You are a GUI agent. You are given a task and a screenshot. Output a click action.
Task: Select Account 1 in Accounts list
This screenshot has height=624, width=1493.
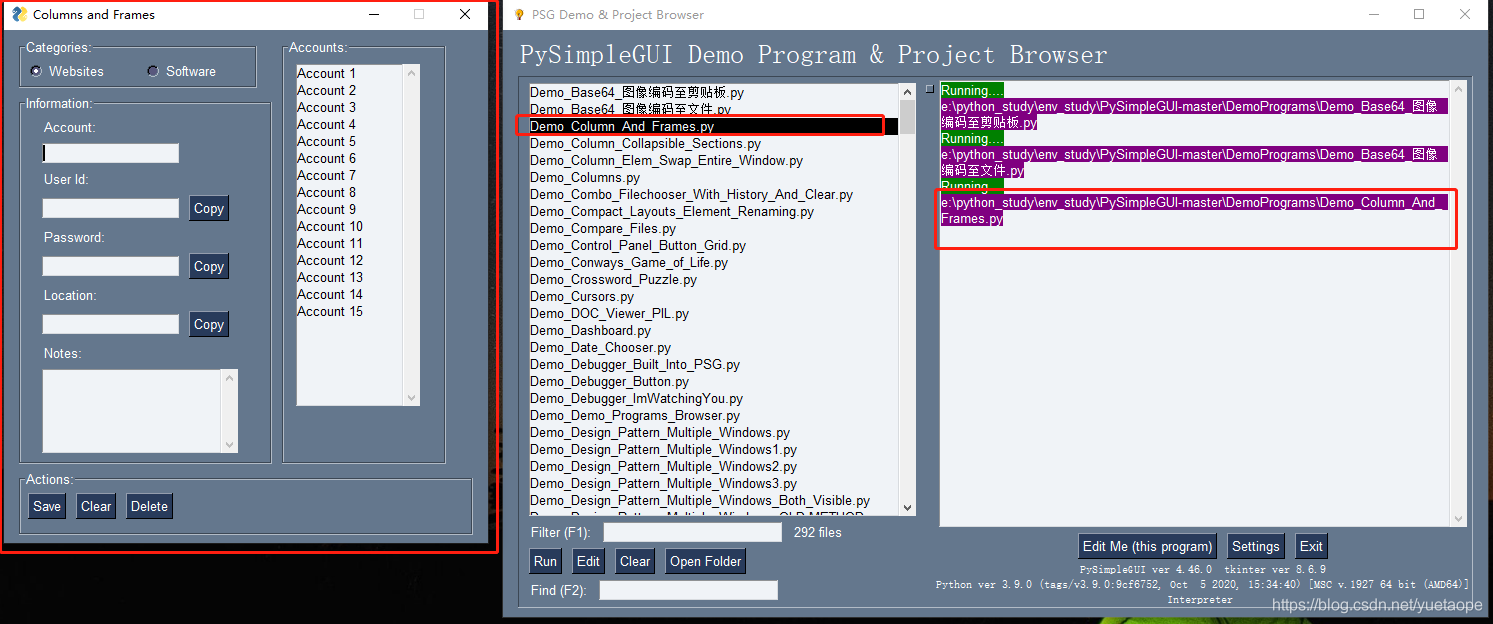click(349, 73)
